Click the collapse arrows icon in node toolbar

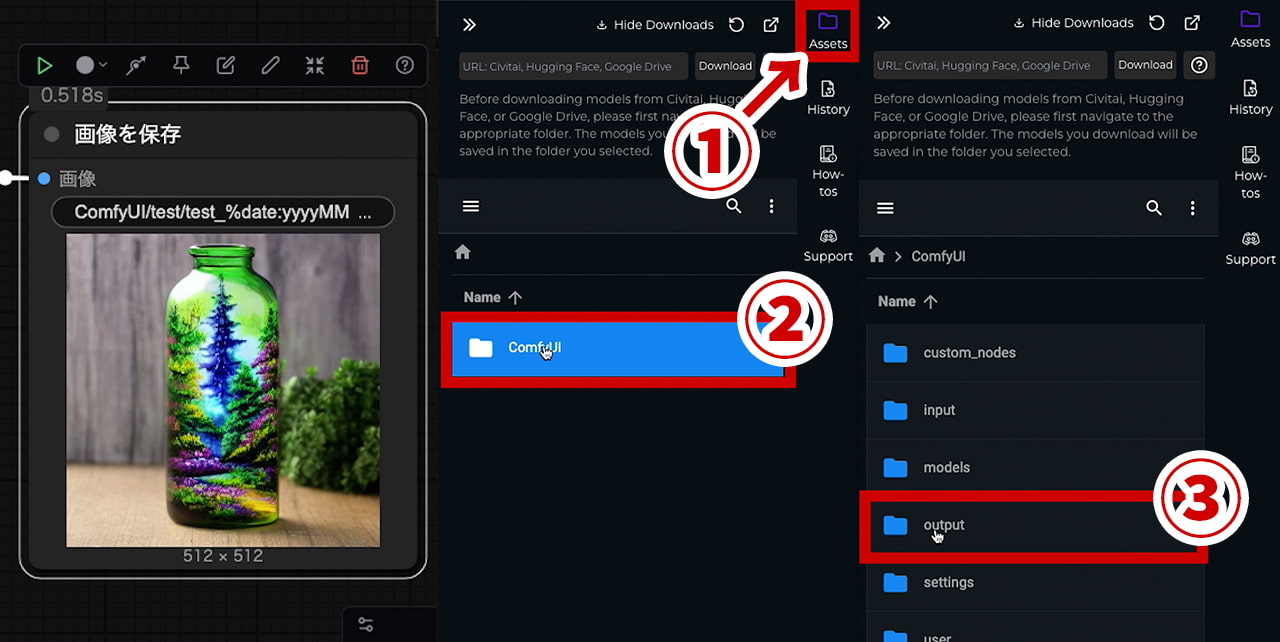(315, 66)
